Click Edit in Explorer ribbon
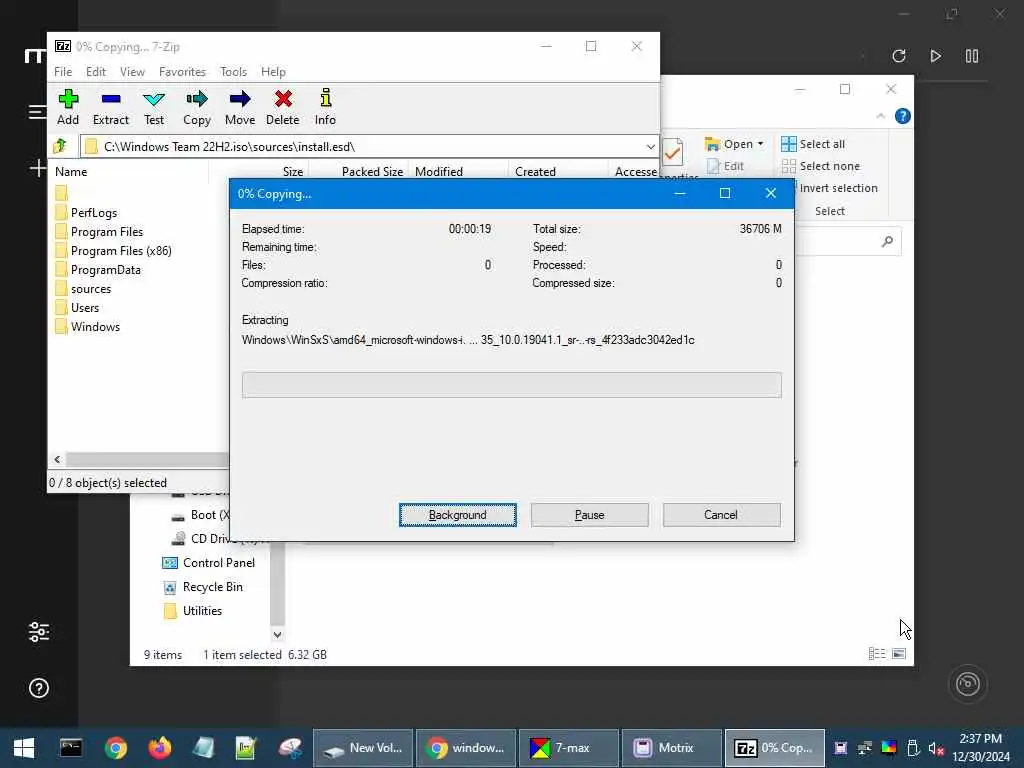1024x768 pixels. (725, 166)
